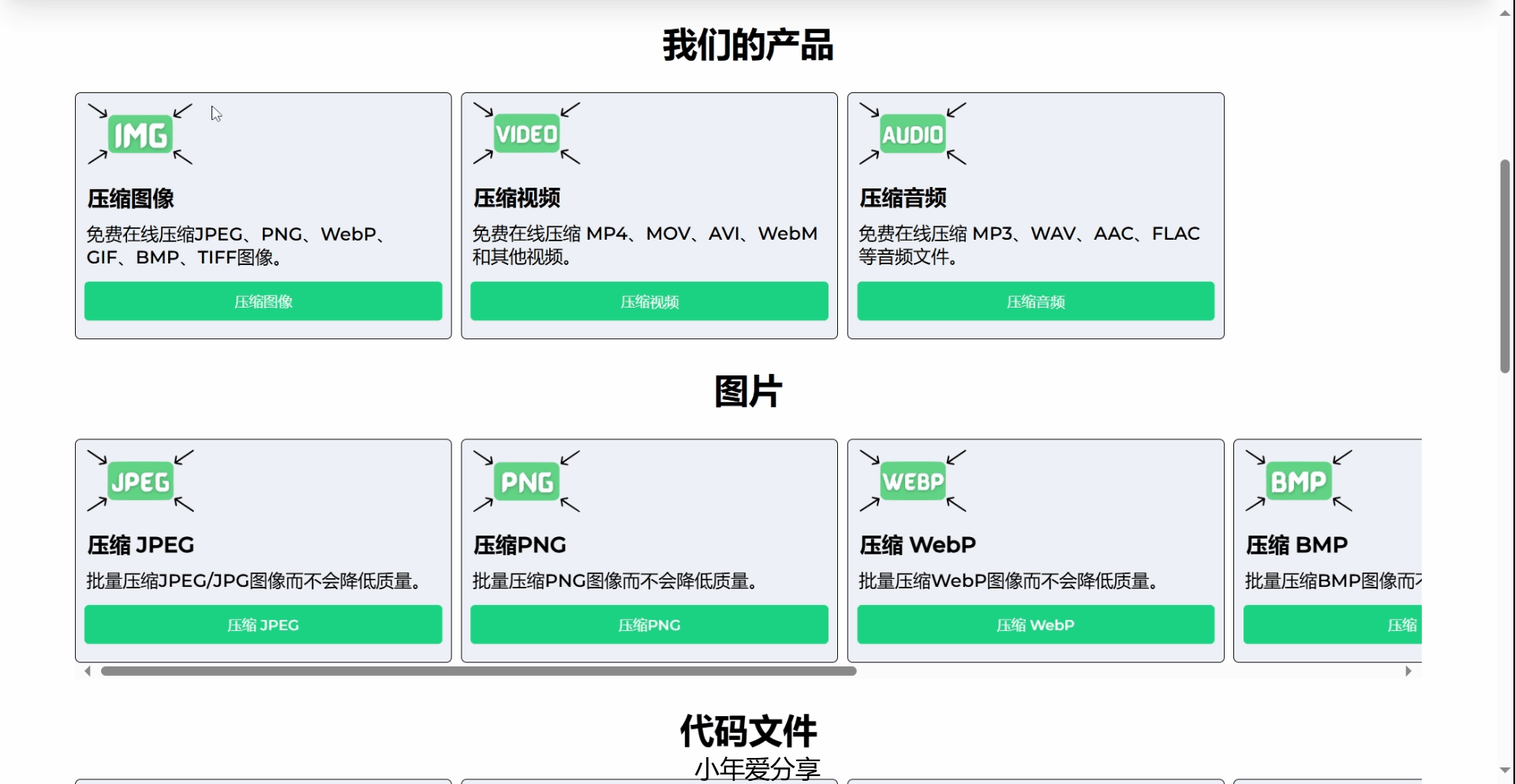The image size is (1515, 784).
Task: Click the 批量压缩PNG description text
Action: [x=617, y=581]
